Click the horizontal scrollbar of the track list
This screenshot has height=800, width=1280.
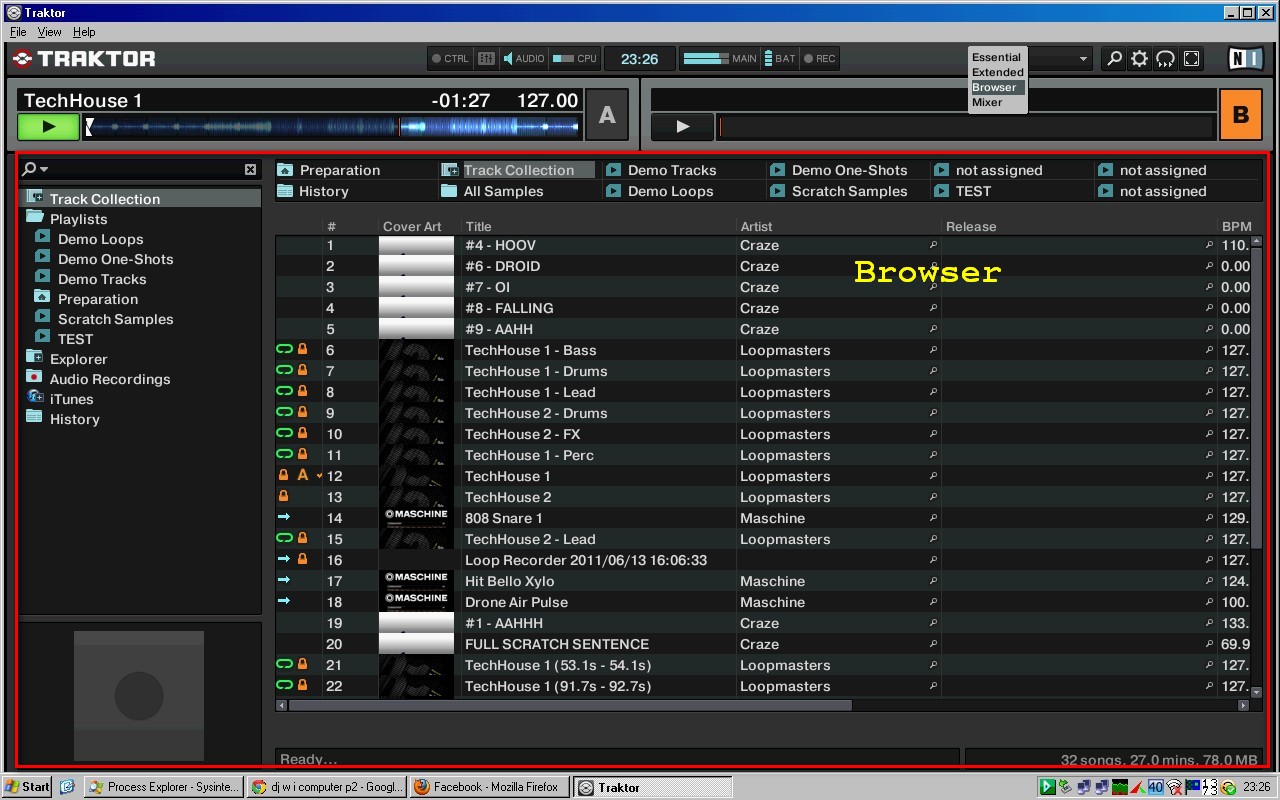(570, 705)
